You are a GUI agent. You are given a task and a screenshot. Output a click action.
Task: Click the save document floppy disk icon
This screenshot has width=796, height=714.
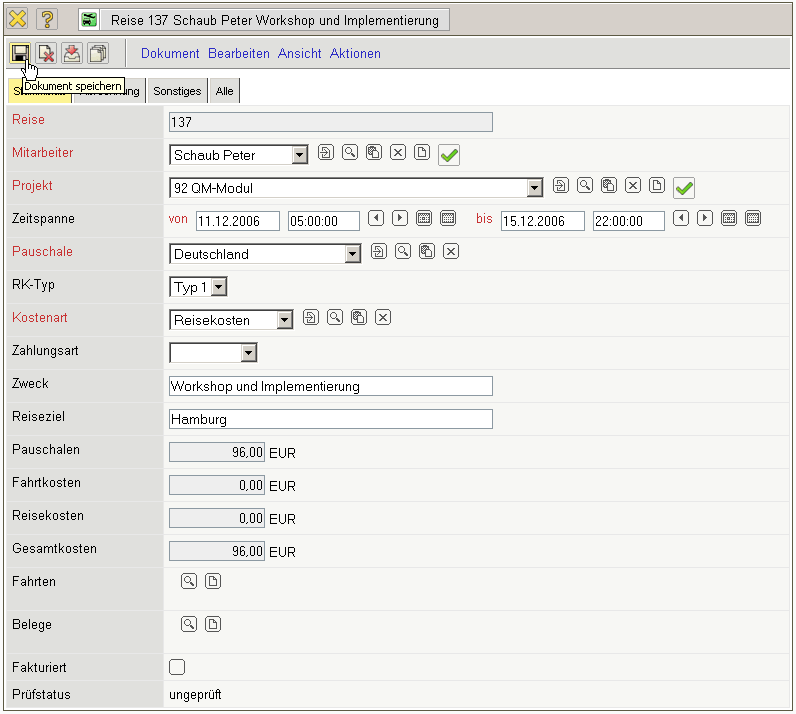click(x=20, y=53)
